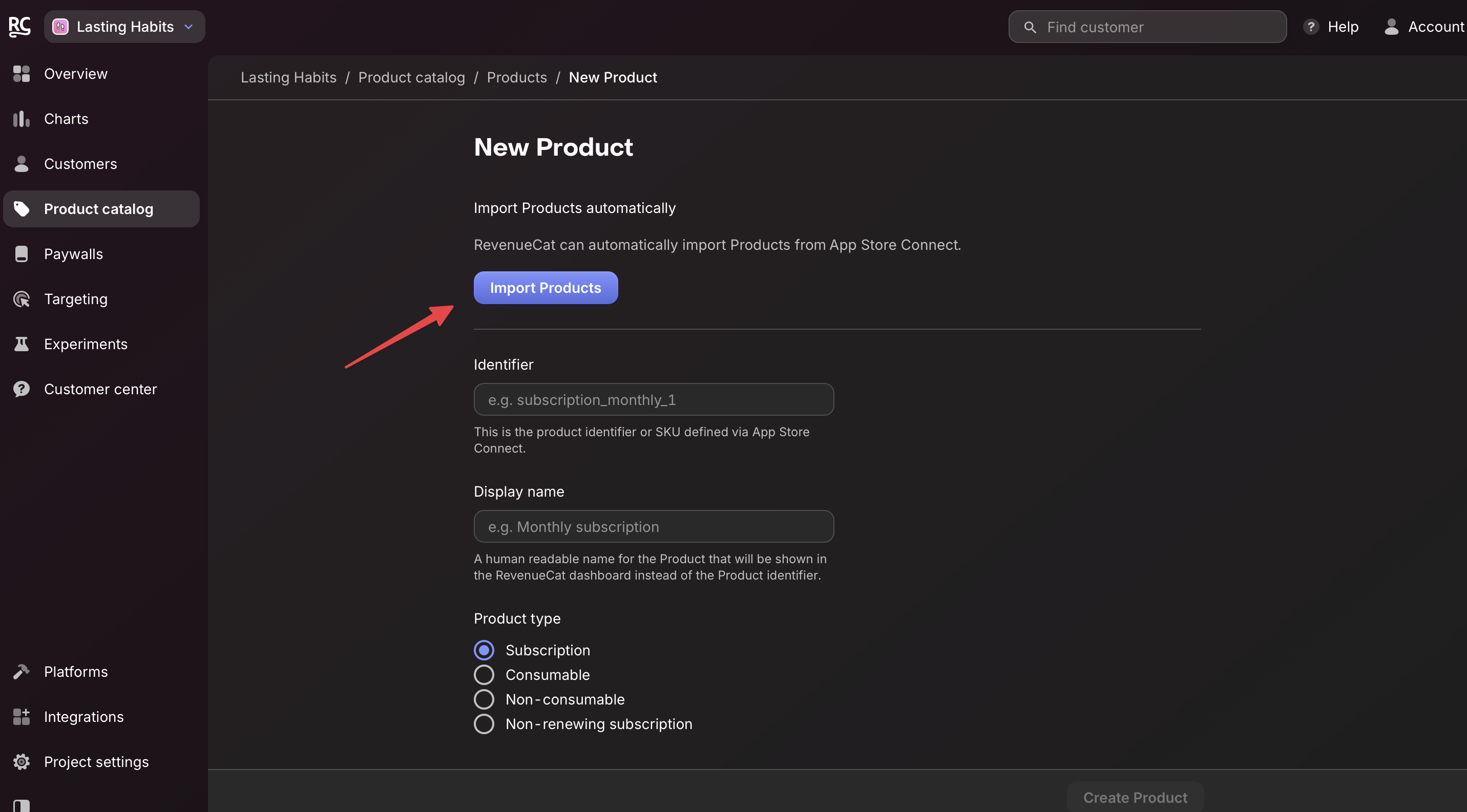Open Project settings gear icon
1467x812 pixels.
pos(21,761)
